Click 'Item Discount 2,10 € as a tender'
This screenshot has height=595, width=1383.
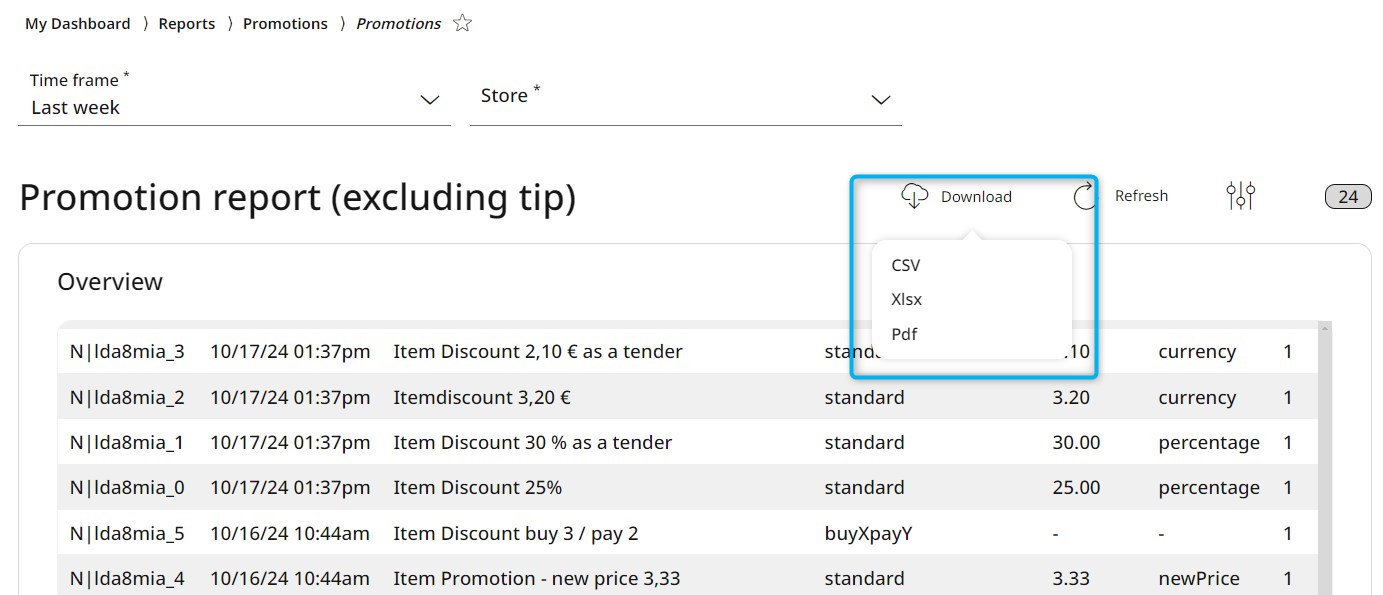(x=538, y=352)
